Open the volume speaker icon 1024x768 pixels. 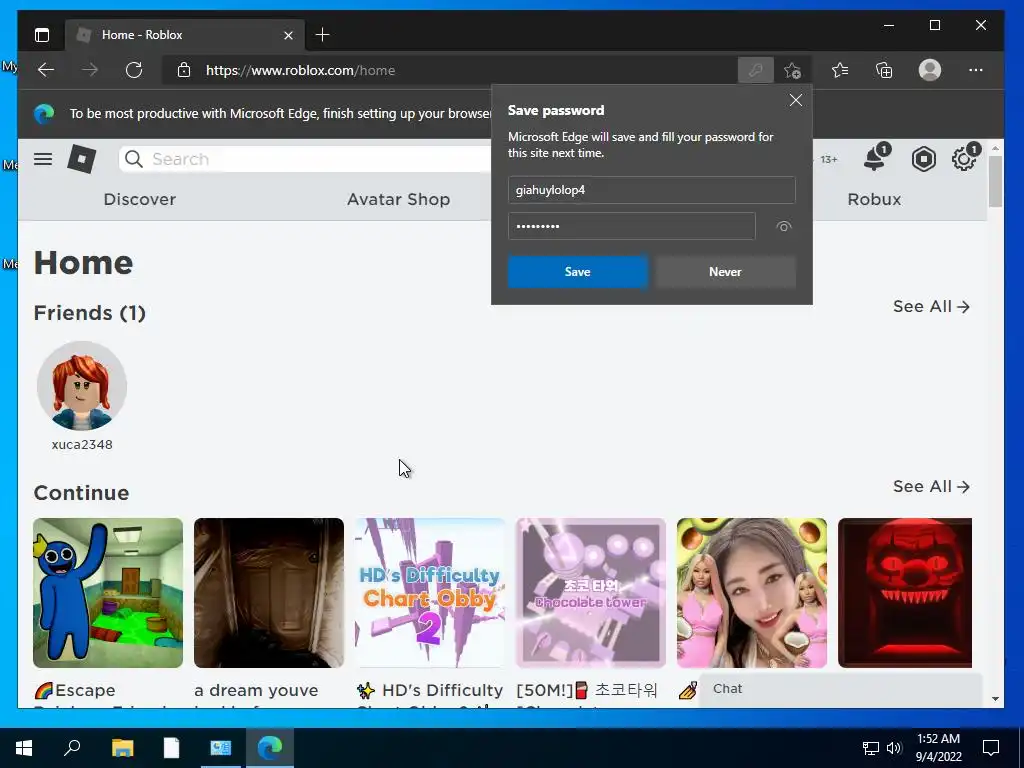pos(894,748)
